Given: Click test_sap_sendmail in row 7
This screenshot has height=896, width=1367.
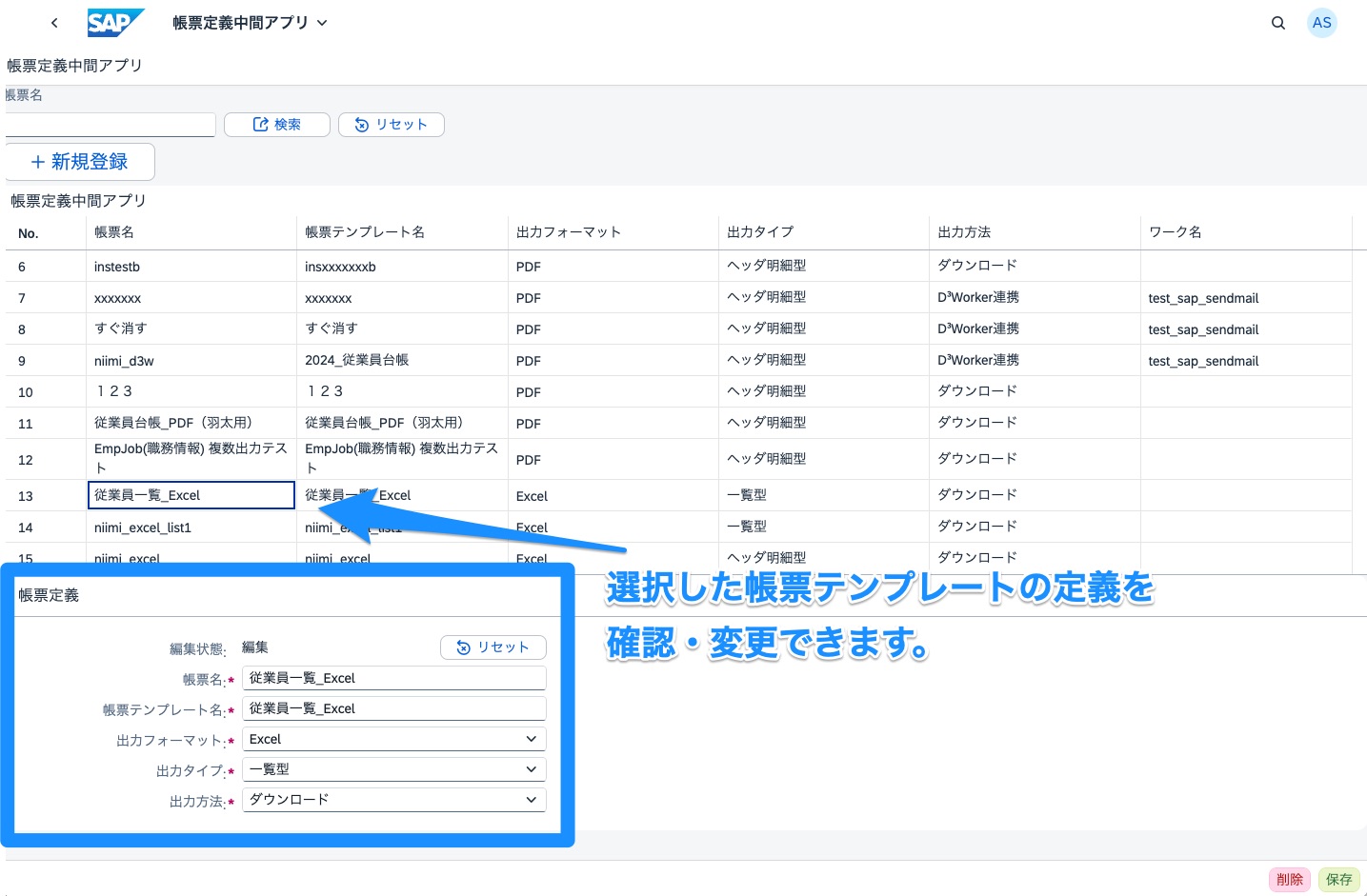Looking at the screenshot, I should (x=1203, y=298).
